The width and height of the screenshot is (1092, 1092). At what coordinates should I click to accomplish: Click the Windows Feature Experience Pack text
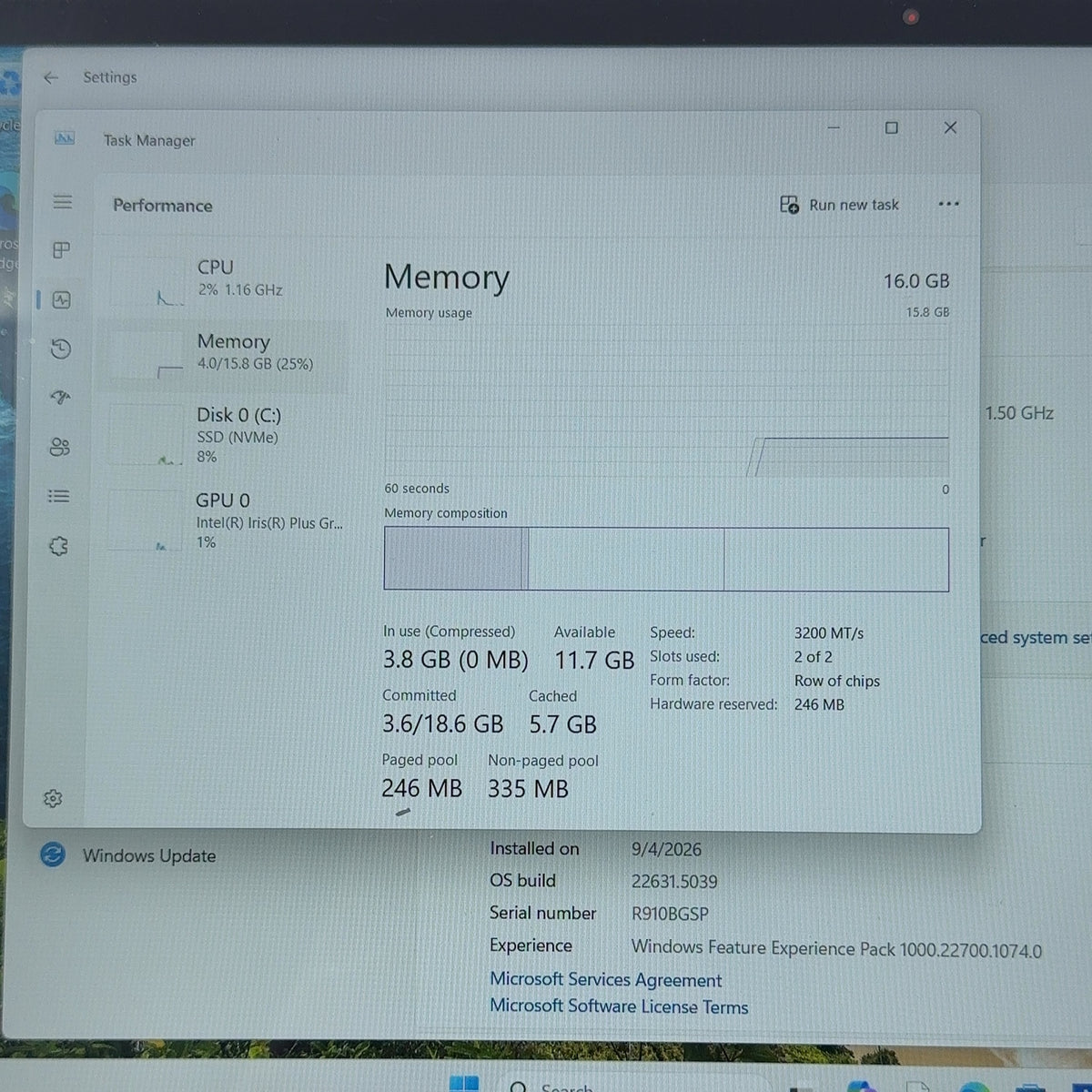pyautogui.click(x=836, y=948)
